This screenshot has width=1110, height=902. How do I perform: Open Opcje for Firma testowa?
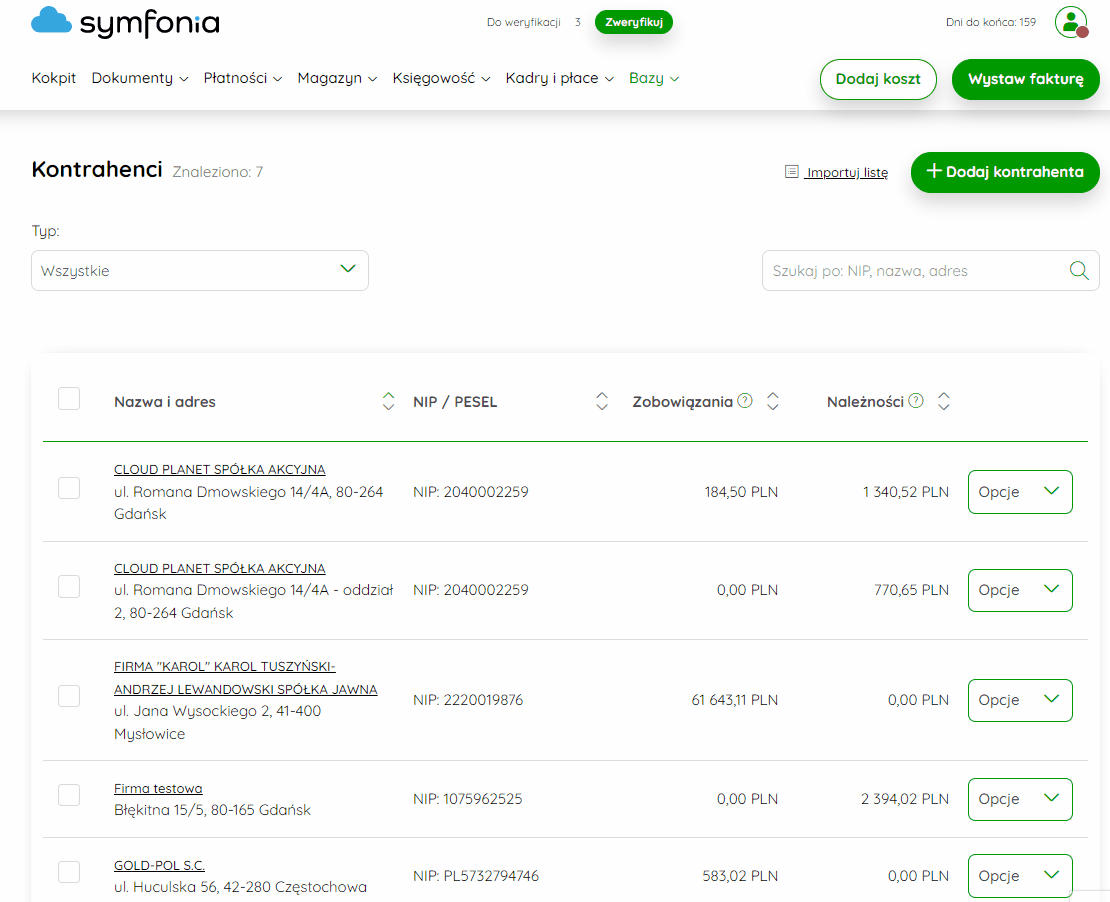coord(1020,799)
